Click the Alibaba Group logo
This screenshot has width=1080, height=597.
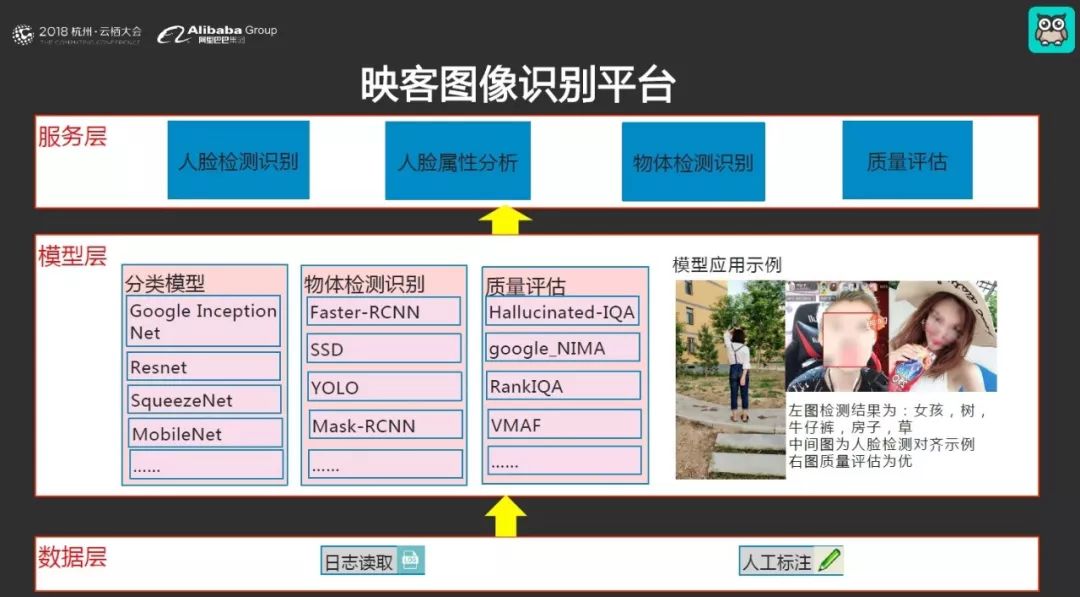217,34
